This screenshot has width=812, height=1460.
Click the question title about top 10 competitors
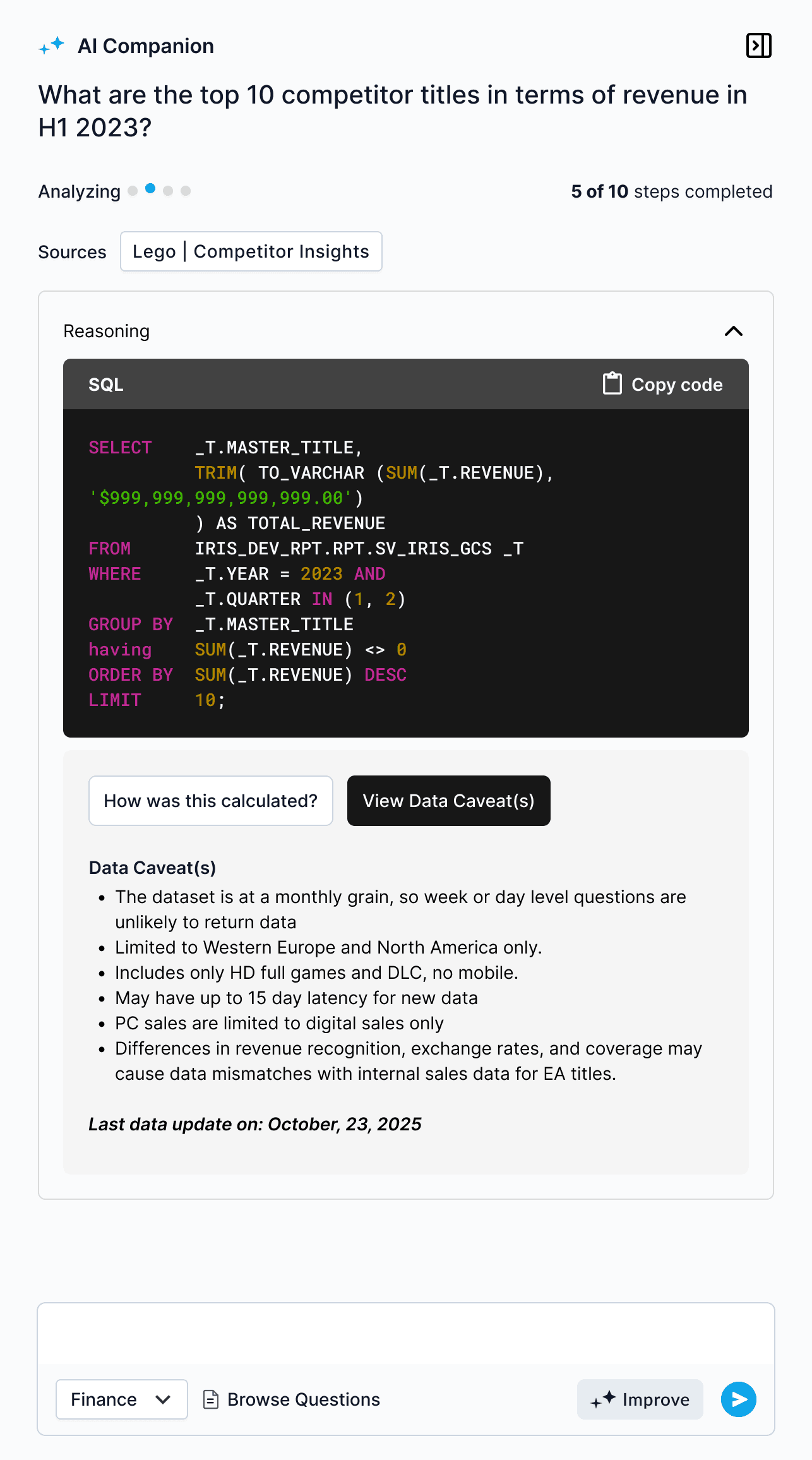tap(393, 111)
